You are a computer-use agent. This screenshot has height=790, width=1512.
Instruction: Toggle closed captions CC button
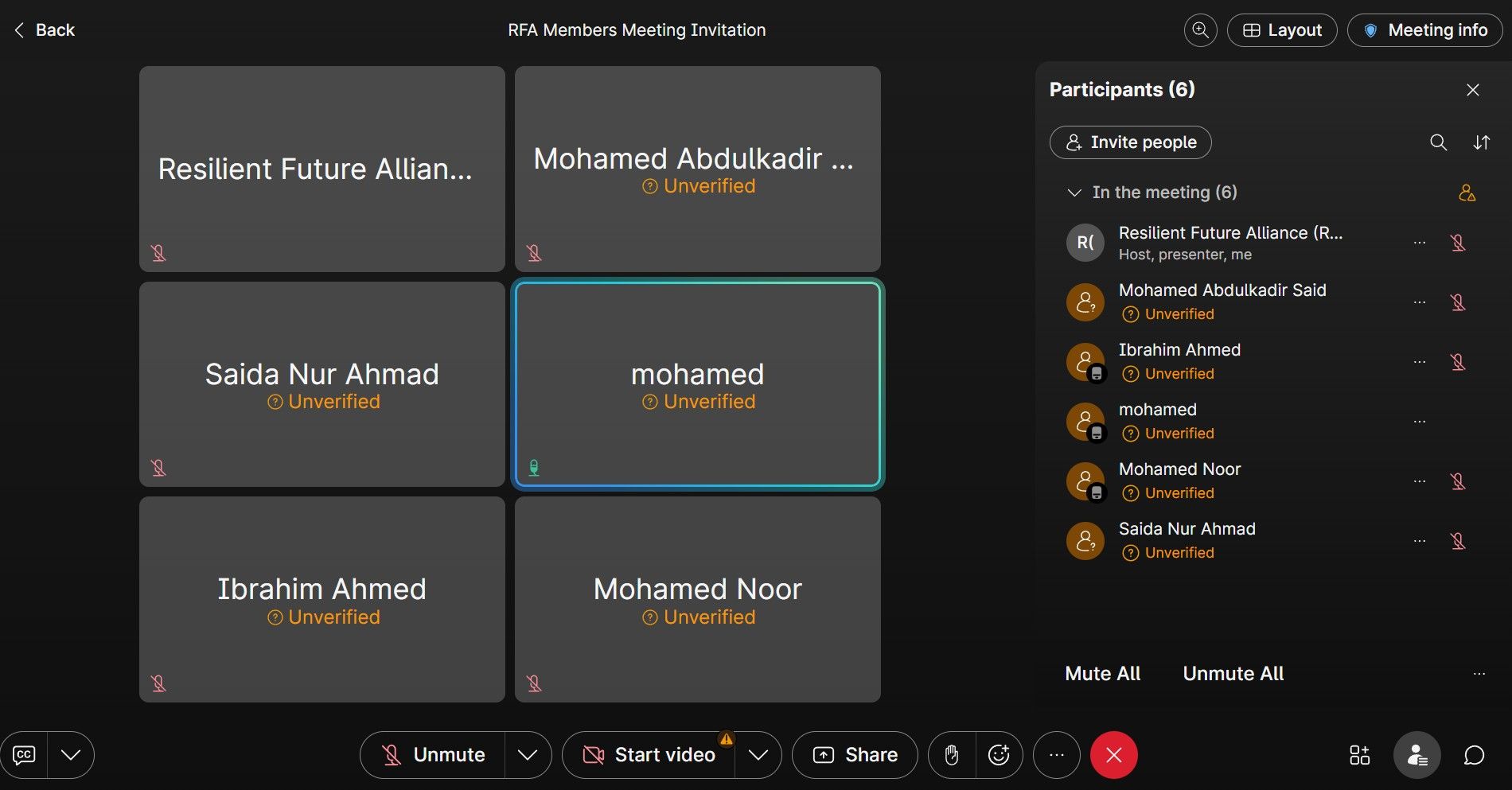point(24,755)
